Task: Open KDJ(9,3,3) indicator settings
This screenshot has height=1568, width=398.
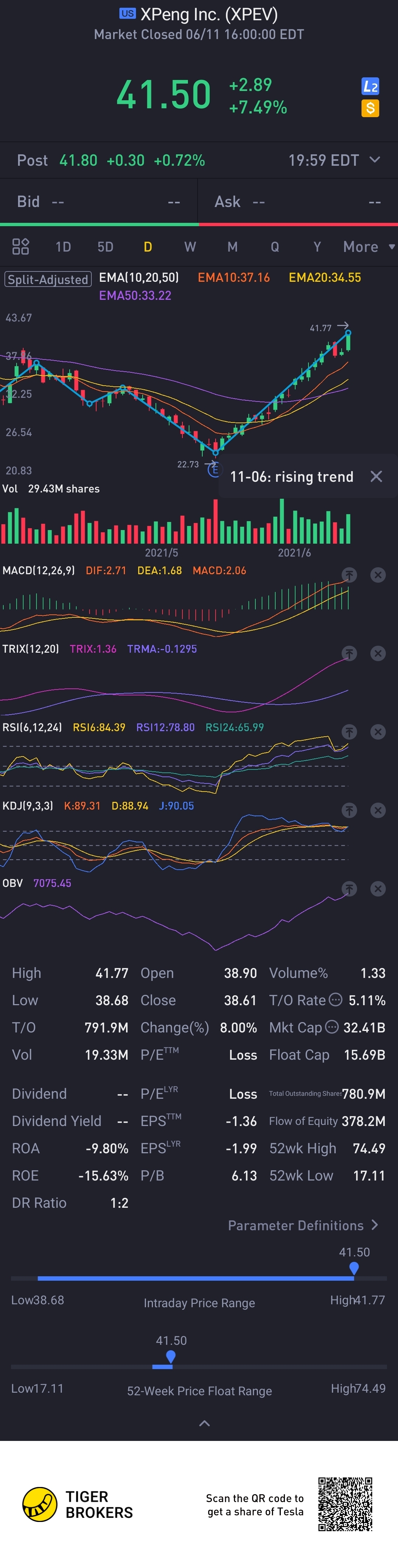Action: [x=27, y=806]
